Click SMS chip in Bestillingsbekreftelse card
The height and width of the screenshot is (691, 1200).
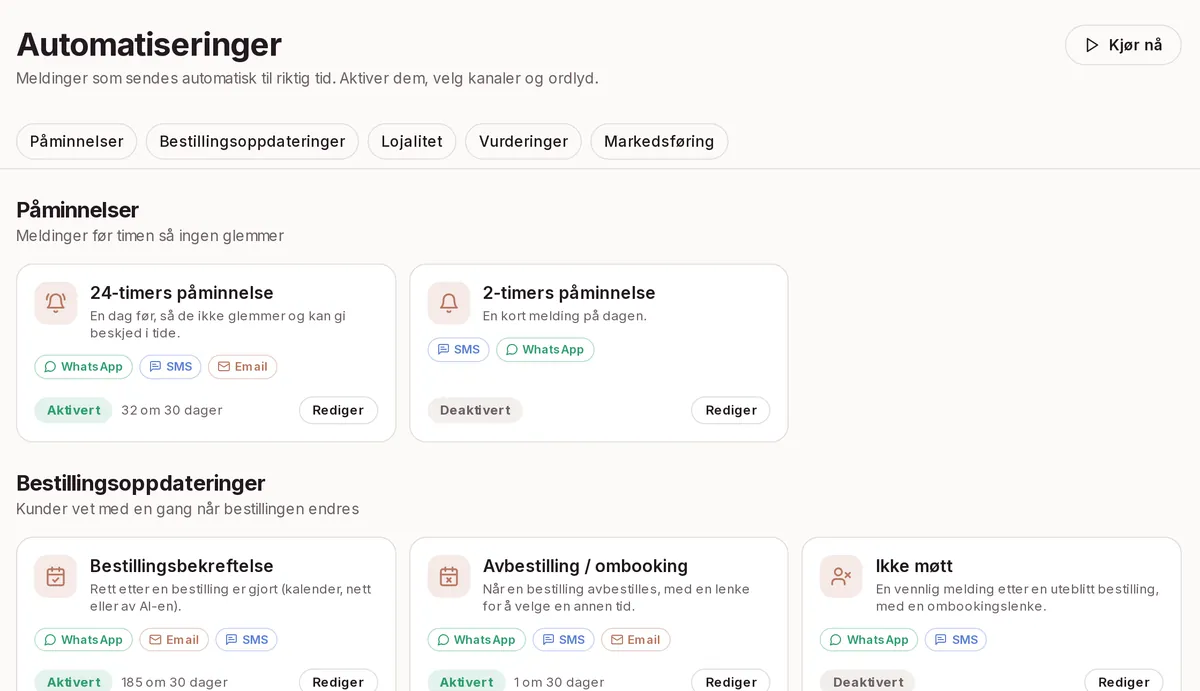[247, 640]
